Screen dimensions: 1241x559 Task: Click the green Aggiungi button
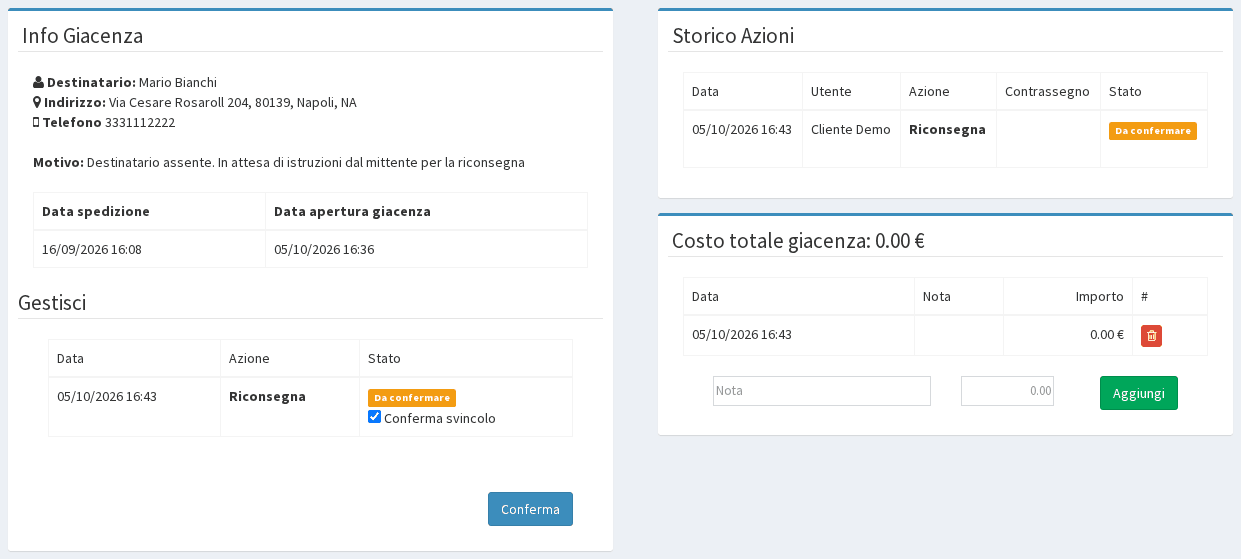coord(1139,393)
